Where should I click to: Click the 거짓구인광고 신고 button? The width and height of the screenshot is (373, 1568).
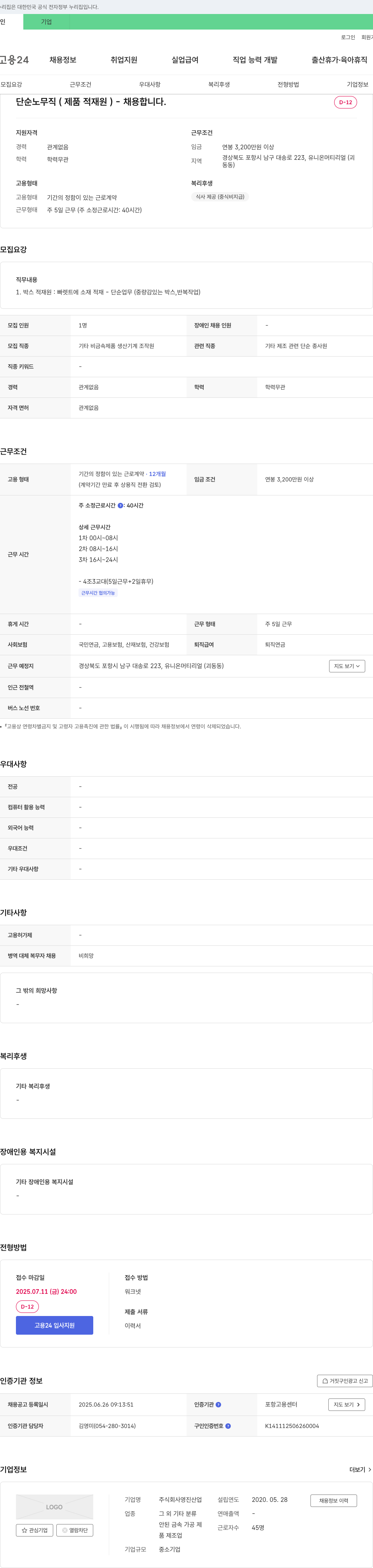click(344, 1381)
